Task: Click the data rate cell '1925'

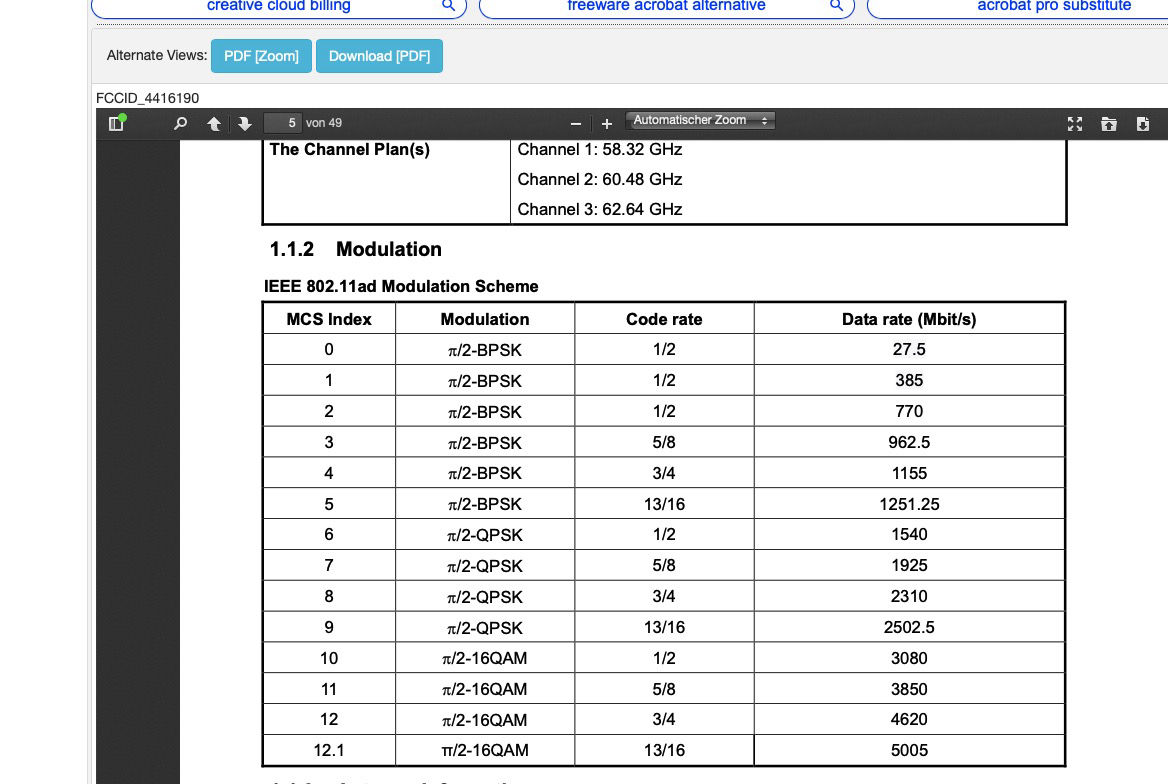Action: coord(909,565)
